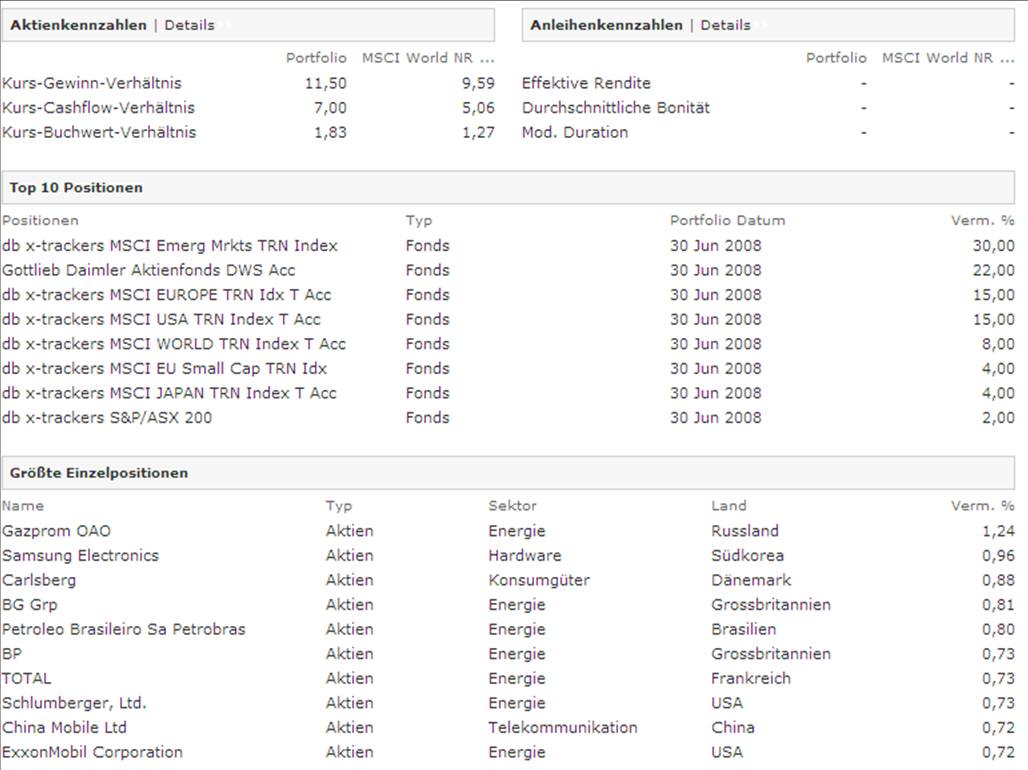Click the 8,00 Verm. % value
Screen dimensions: 1028x770
pyautogui.click(x=998, y=344)
